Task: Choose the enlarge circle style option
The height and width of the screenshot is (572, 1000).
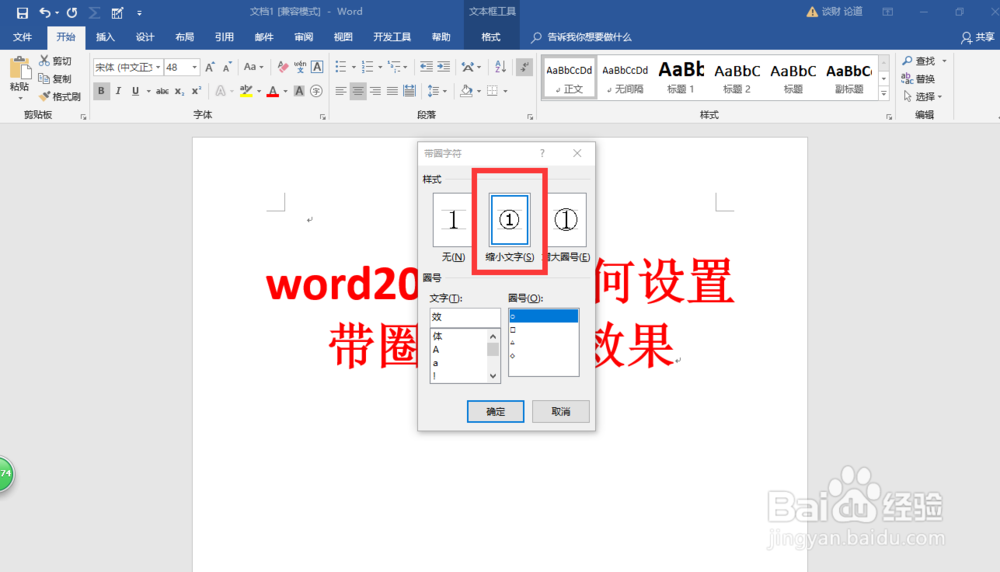Action: point(566,228)
